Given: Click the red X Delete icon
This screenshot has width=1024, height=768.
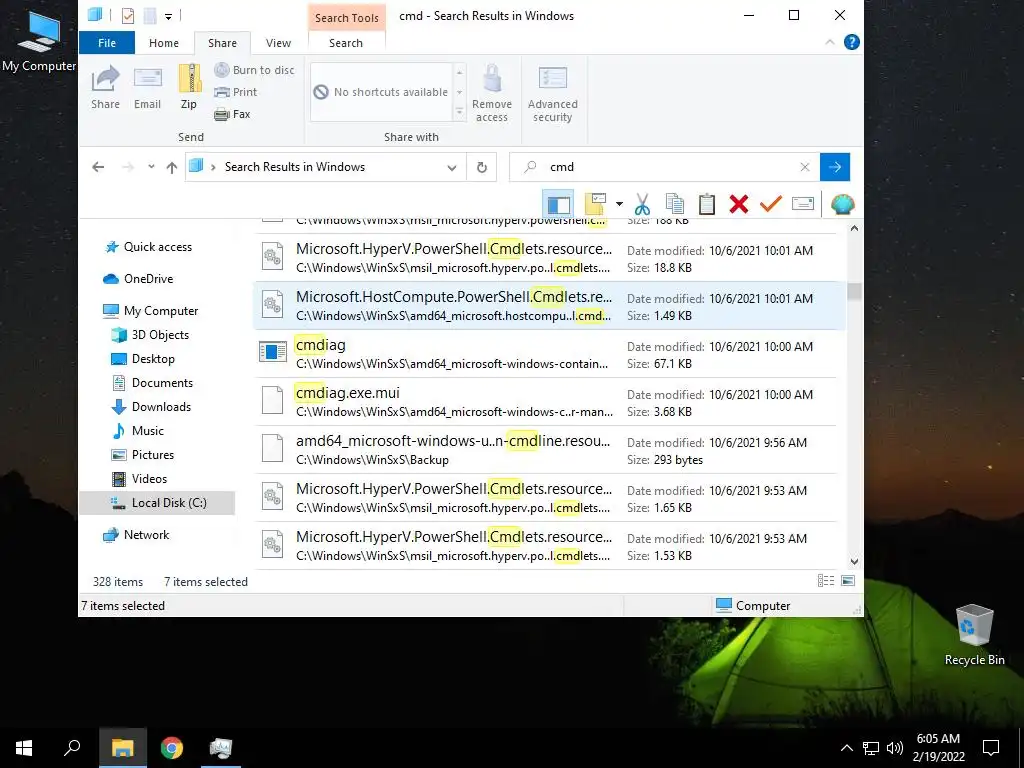Looking at the screenshot, I should pyautogui.click(x=739, y=204).
